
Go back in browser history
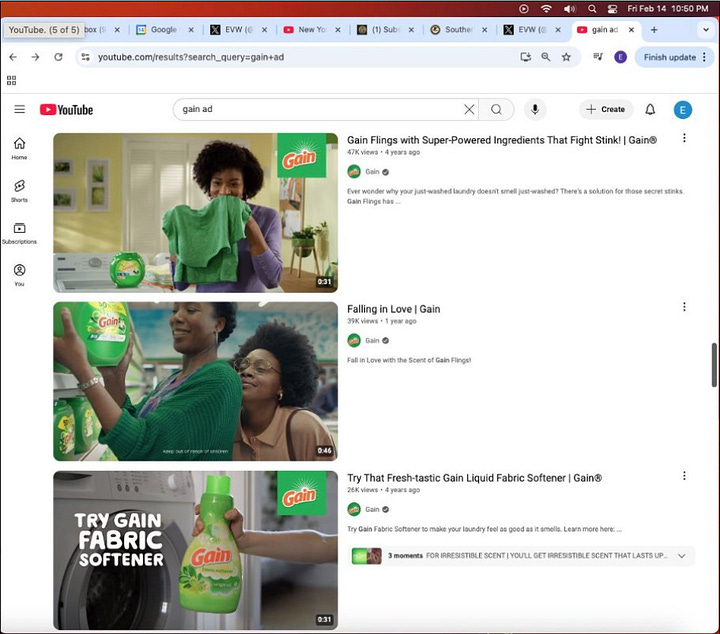click(13, 57)
